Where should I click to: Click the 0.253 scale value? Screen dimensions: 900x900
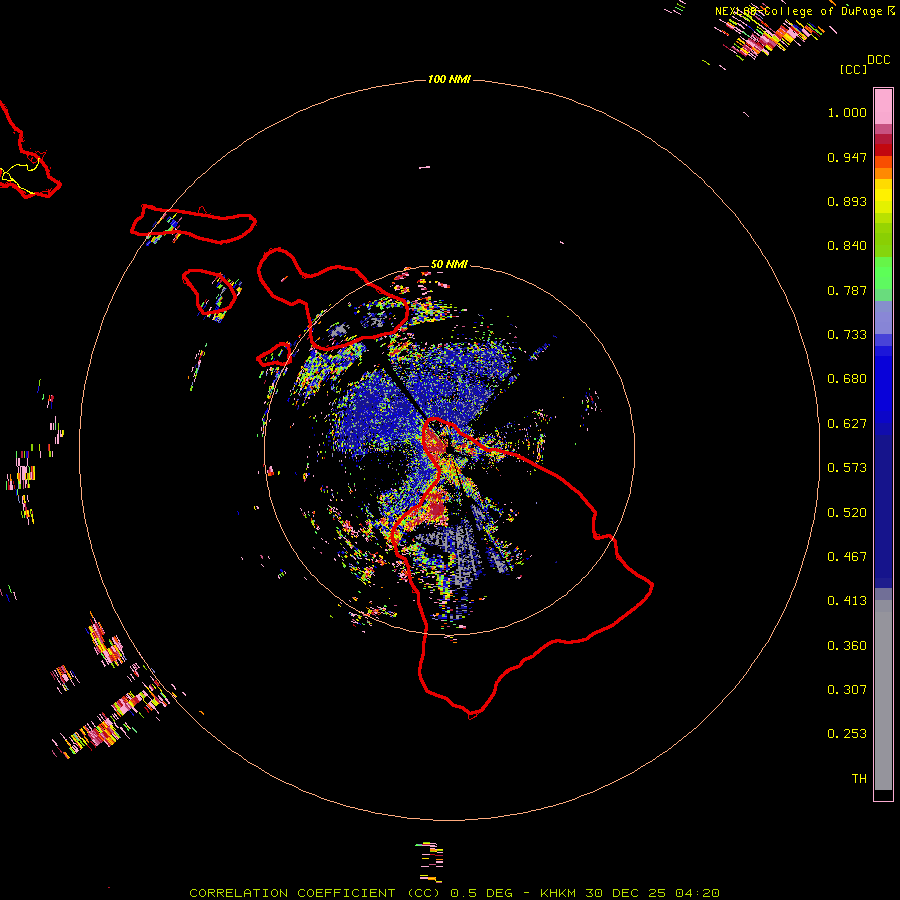click(x=847, y=734)
